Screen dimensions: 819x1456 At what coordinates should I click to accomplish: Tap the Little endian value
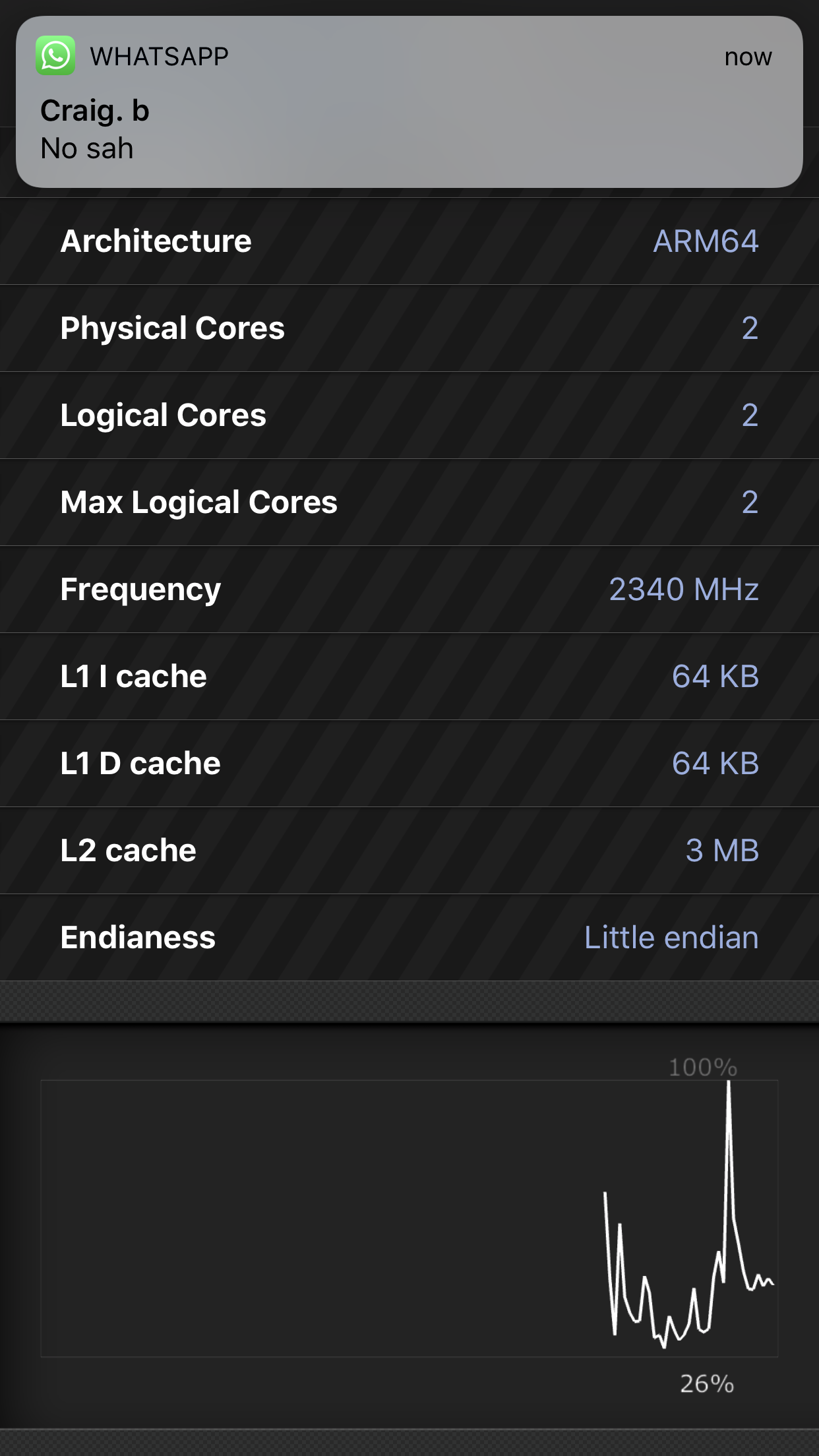[671, 938]
